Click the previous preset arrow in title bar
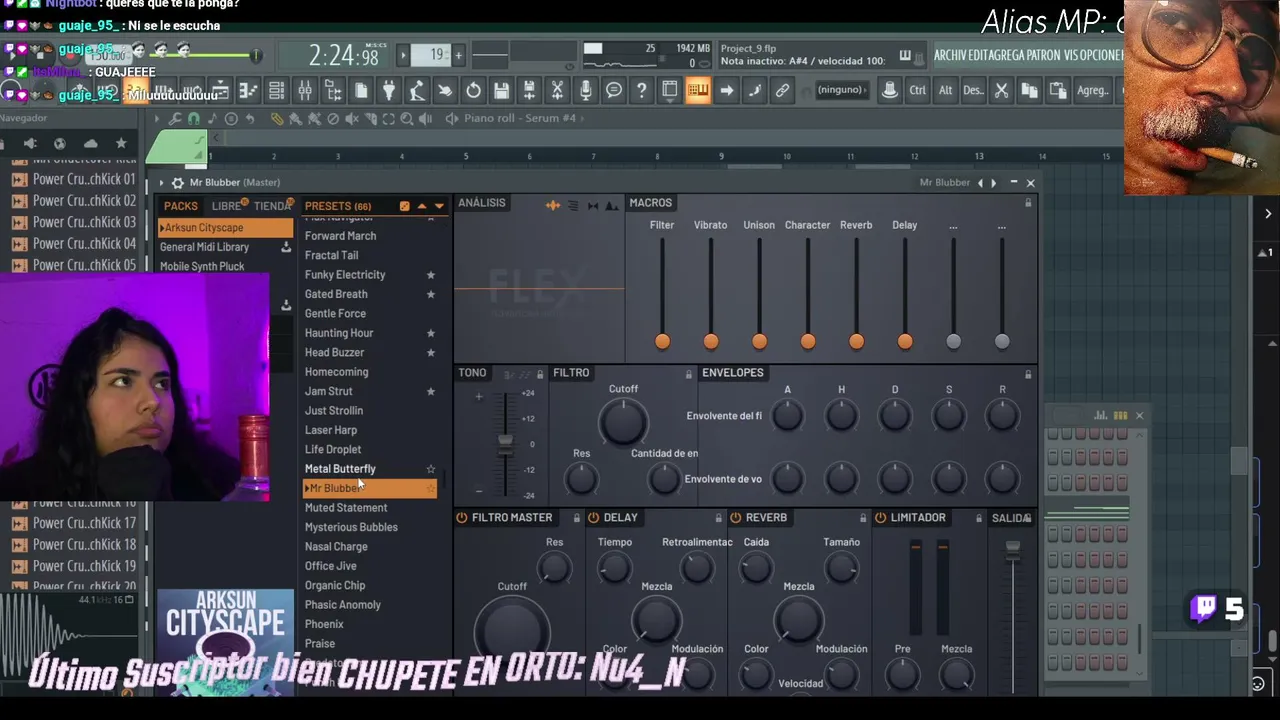This screenshot has height=720, width=1280. [980, 183]
